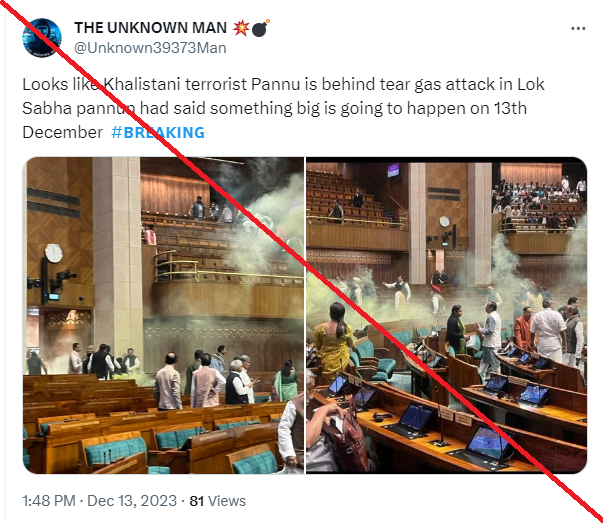Screen dimensions: 603x523
Task: Click the explosion emoji in display name
Action: [241, 28]
